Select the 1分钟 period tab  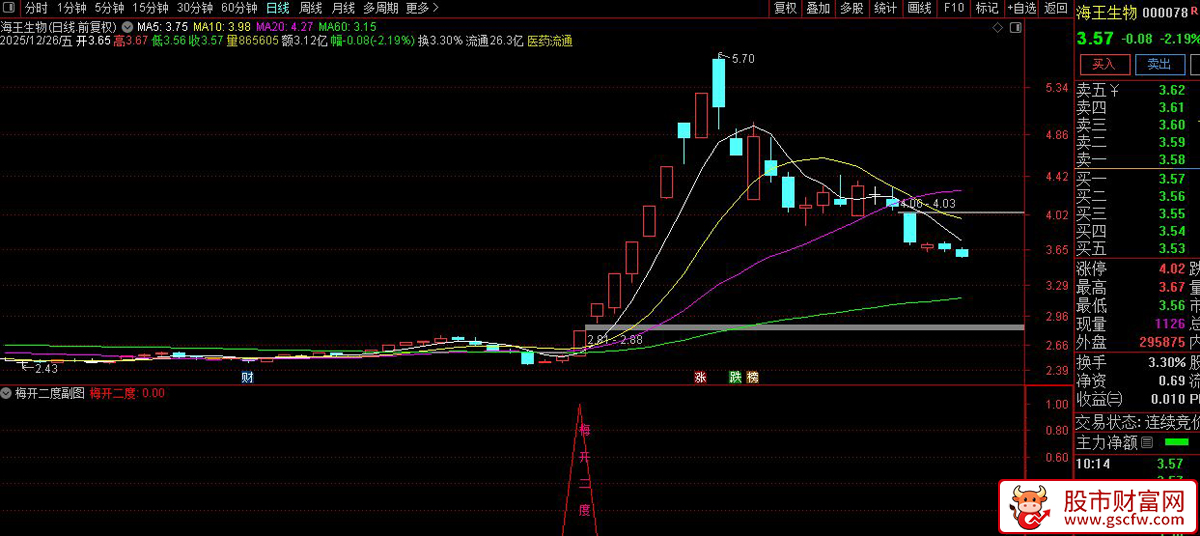pos(72,8)
